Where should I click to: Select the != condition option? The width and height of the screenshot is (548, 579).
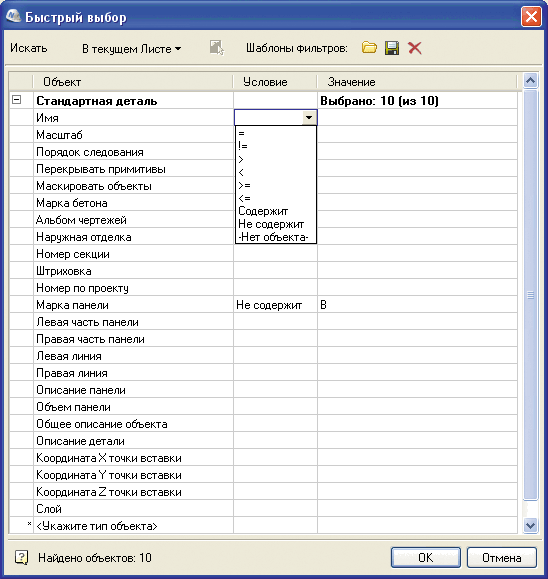(243, 146)
